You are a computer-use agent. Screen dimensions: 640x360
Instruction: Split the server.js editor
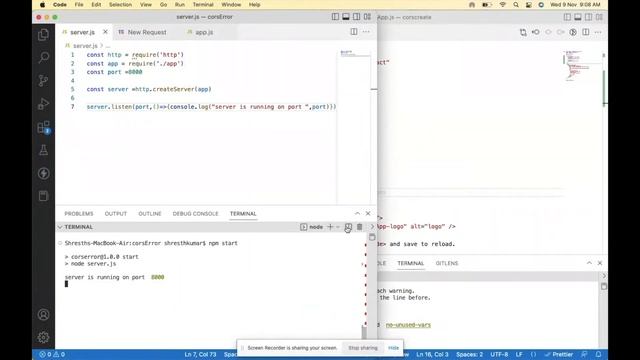pos(354,32)
